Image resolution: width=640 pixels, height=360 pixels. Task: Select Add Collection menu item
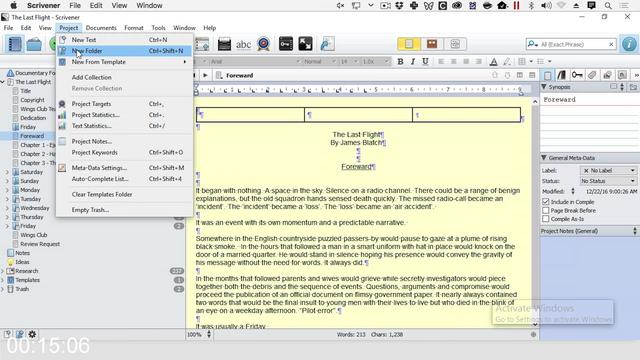[124, 77]
